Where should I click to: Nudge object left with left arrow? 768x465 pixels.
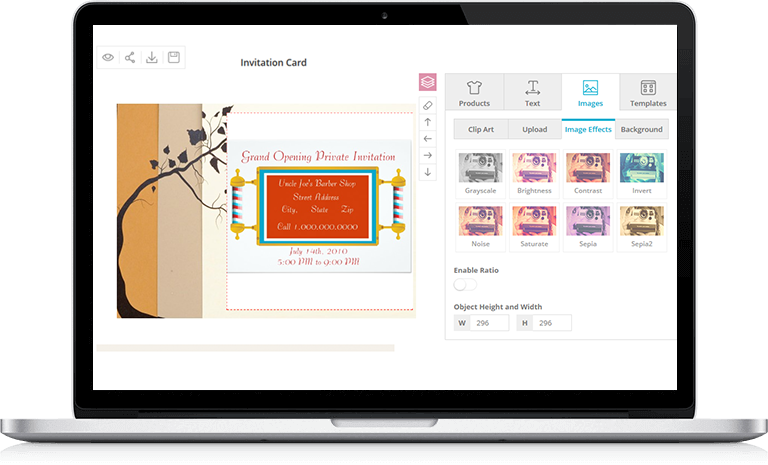pyautogui.click(x=428, y=138)
